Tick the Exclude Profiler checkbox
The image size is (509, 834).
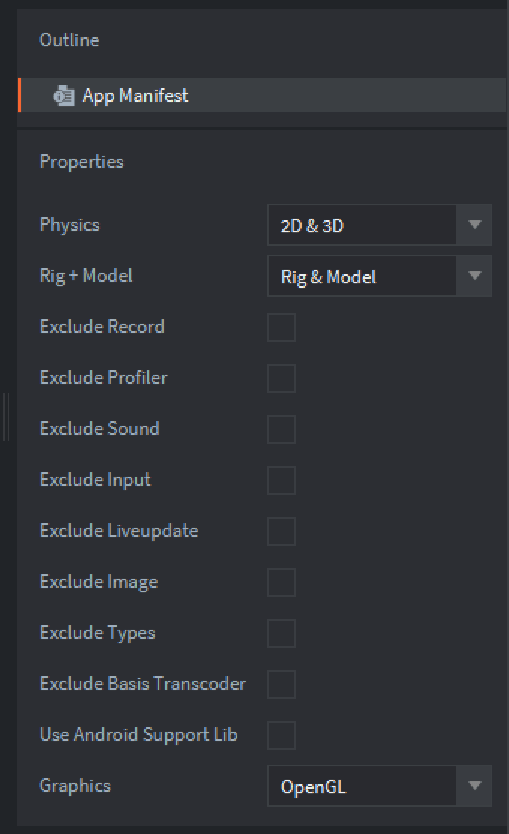click(281, 378)
